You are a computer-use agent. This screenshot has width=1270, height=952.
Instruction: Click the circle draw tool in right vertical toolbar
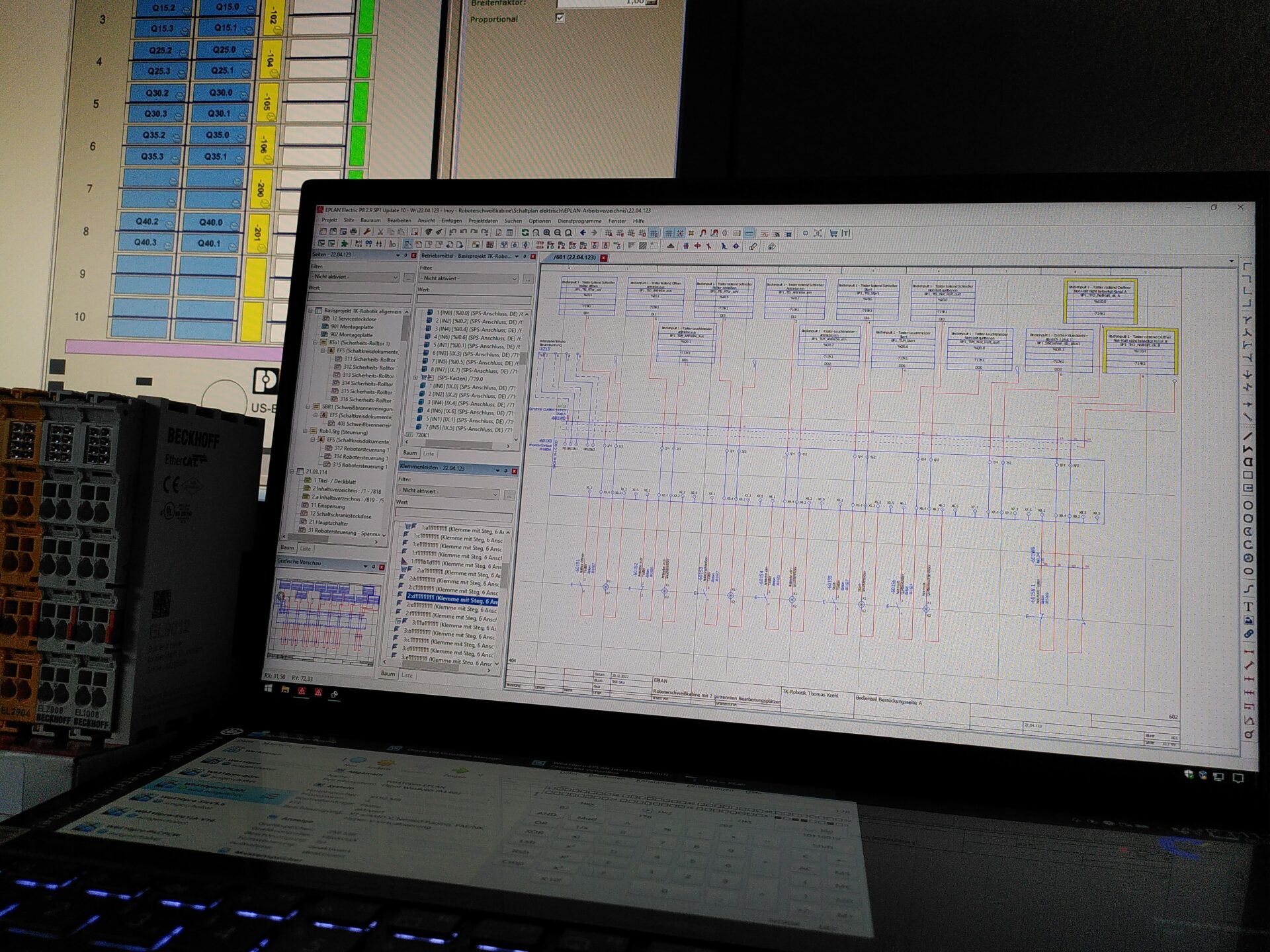[1248, 505]
